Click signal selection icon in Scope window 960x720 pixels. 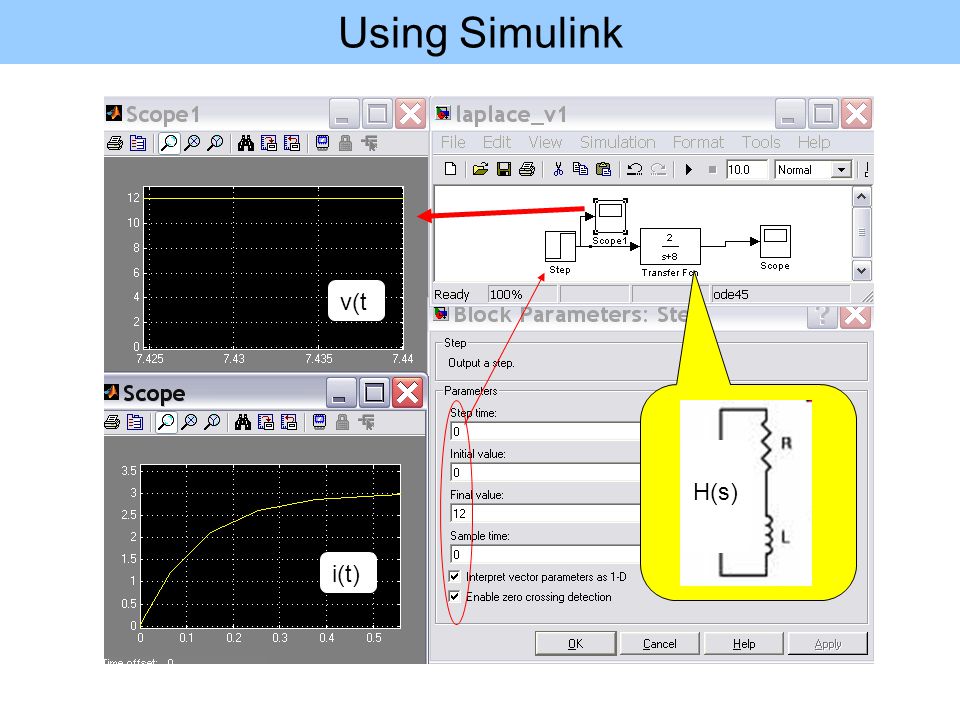click(x=366, y=422)
